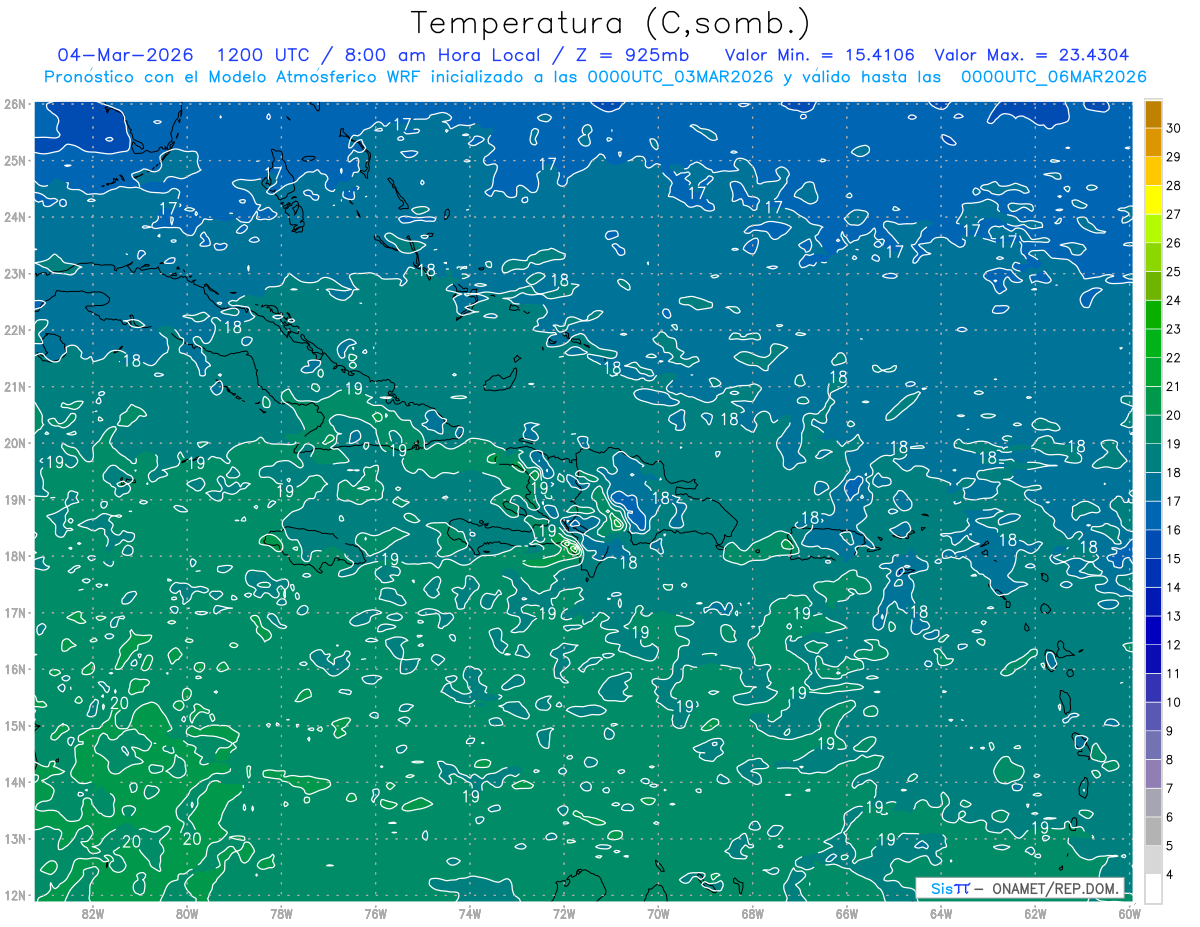This screenshot has width=1200, height=927.
Task: Click the '70W' longitude label
Action: click(x=658, y=913)
